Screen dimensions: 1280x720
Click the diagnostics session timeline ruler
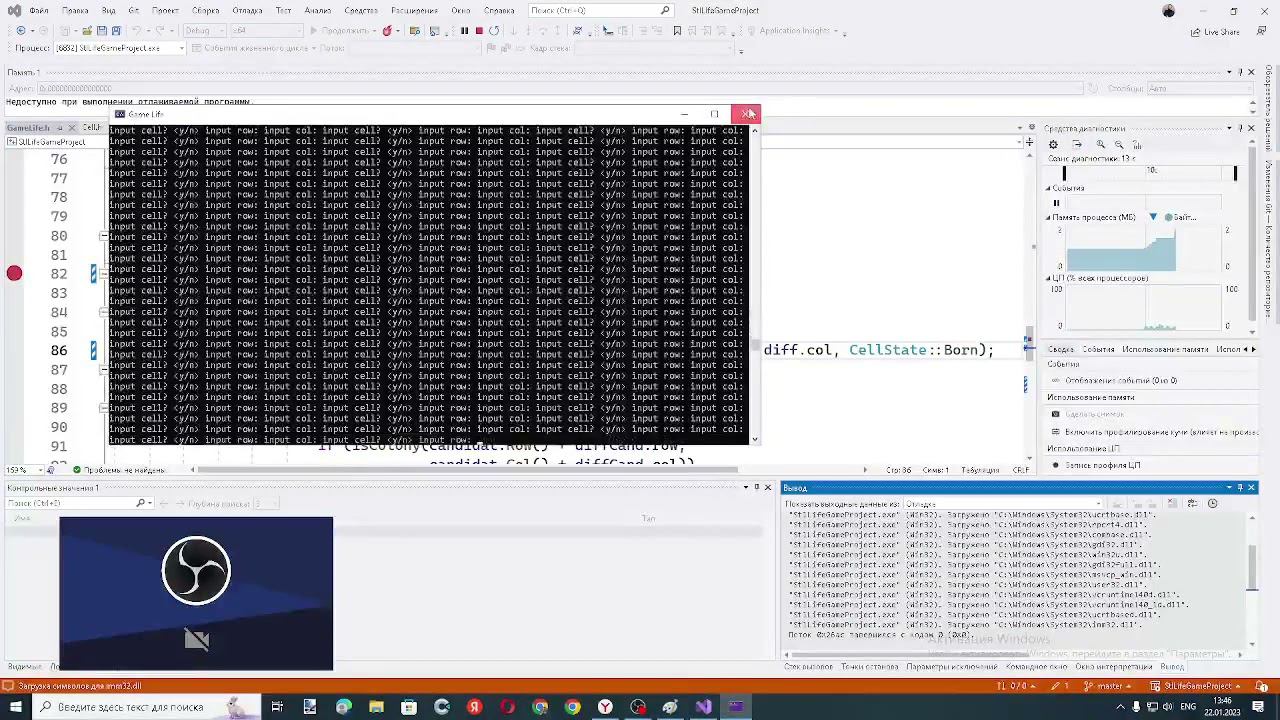tap(1149, 173)
